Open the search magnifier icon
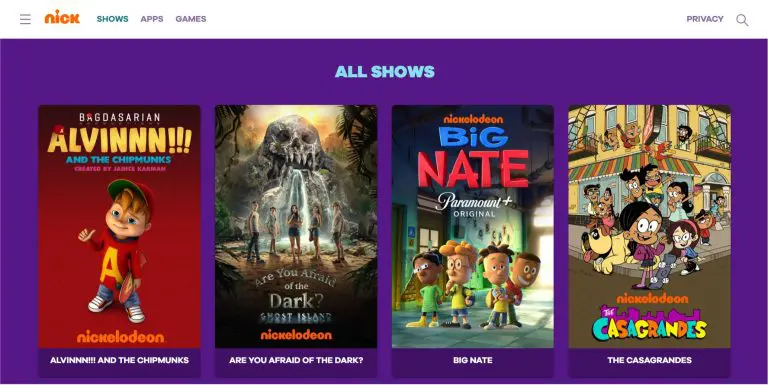Screen dimensions: 768x385 coord(742,20)
